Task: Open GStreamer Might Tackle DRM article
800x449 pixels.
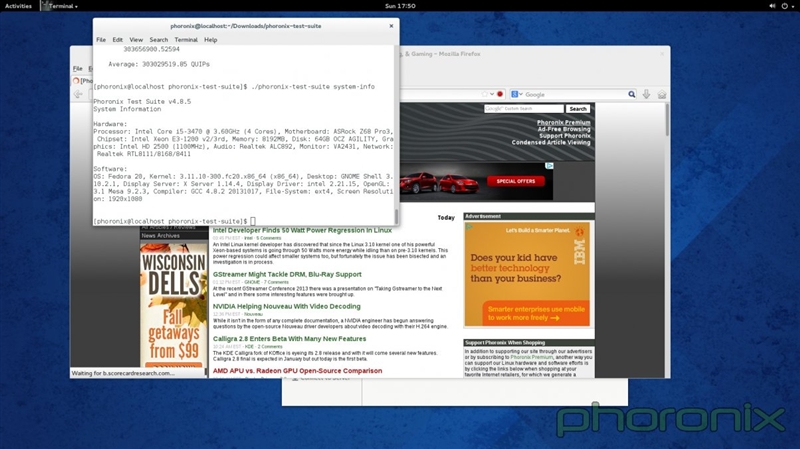Action: 287,274
